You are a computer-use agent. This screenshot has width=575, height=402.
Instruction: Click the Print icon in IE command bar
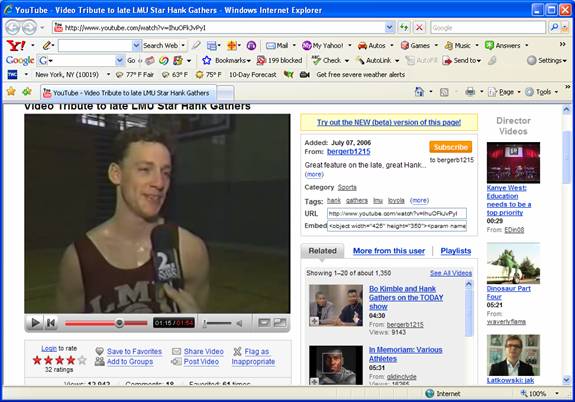470,92
